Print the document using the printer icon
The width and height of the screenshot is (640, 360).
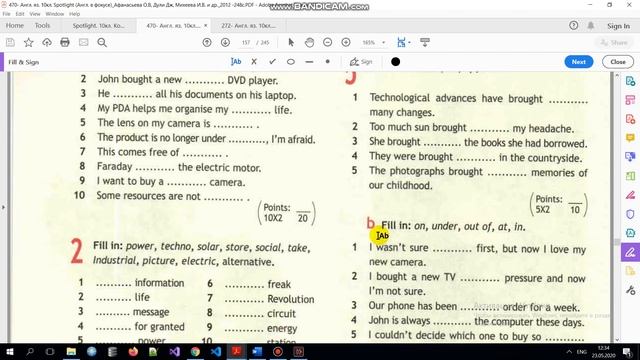(65, 42)
